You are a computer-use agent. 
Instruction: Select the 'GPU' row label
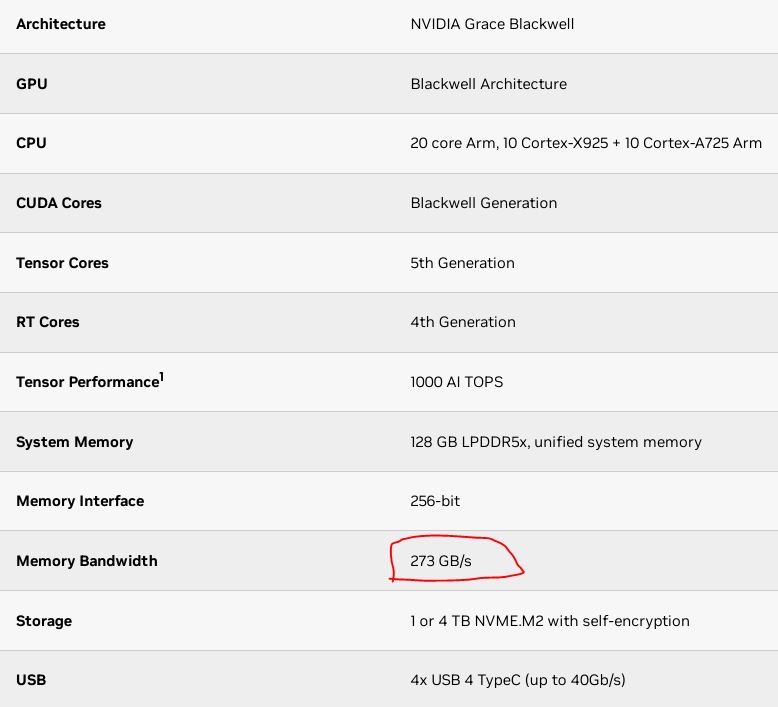pyautogui.click(x=32, y=84)
